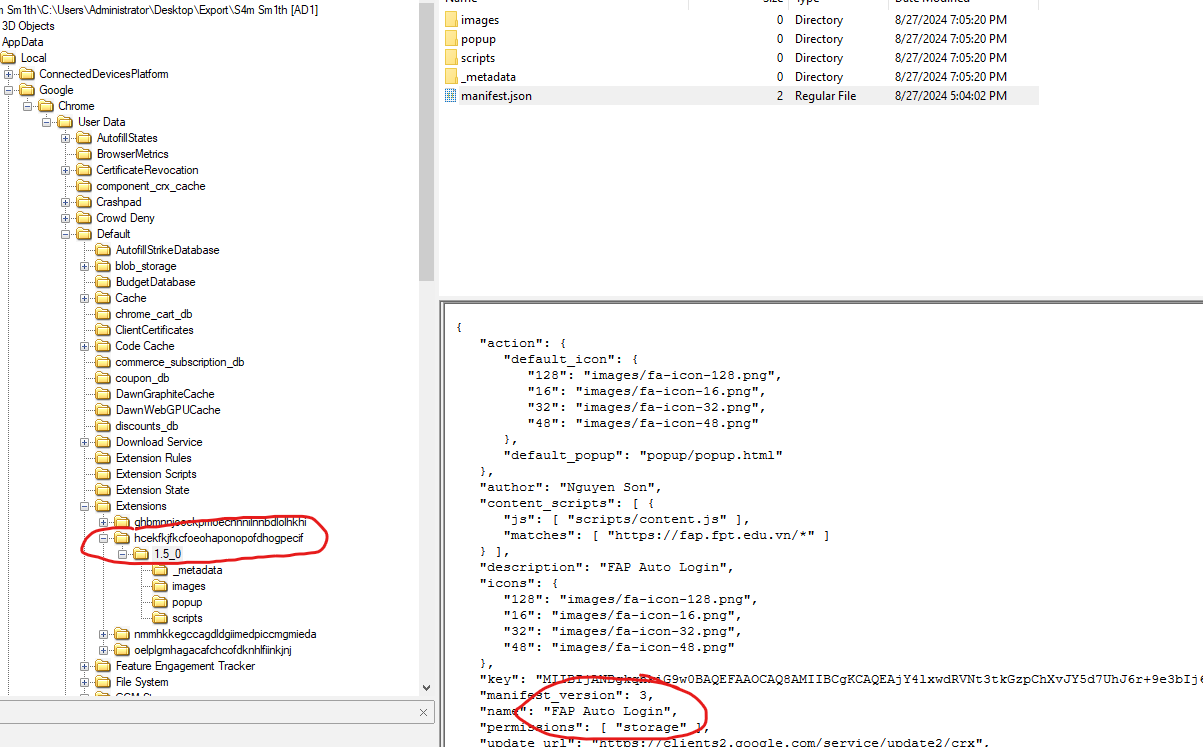
Task: Select Extension Rules in the tree
Action: [x=153, y=458]
